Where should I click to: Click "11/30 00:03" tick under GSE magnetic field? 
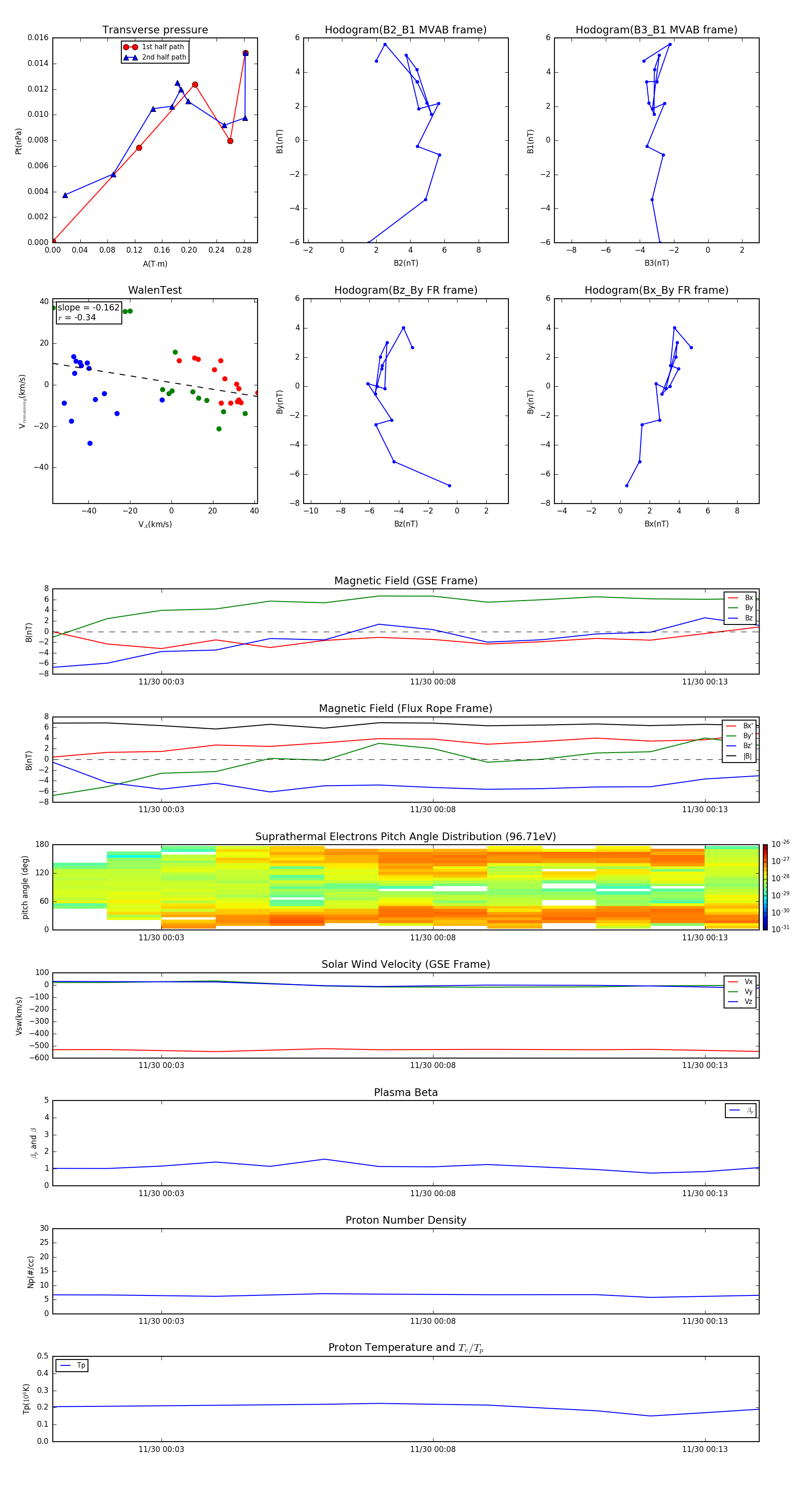(161, 682)
